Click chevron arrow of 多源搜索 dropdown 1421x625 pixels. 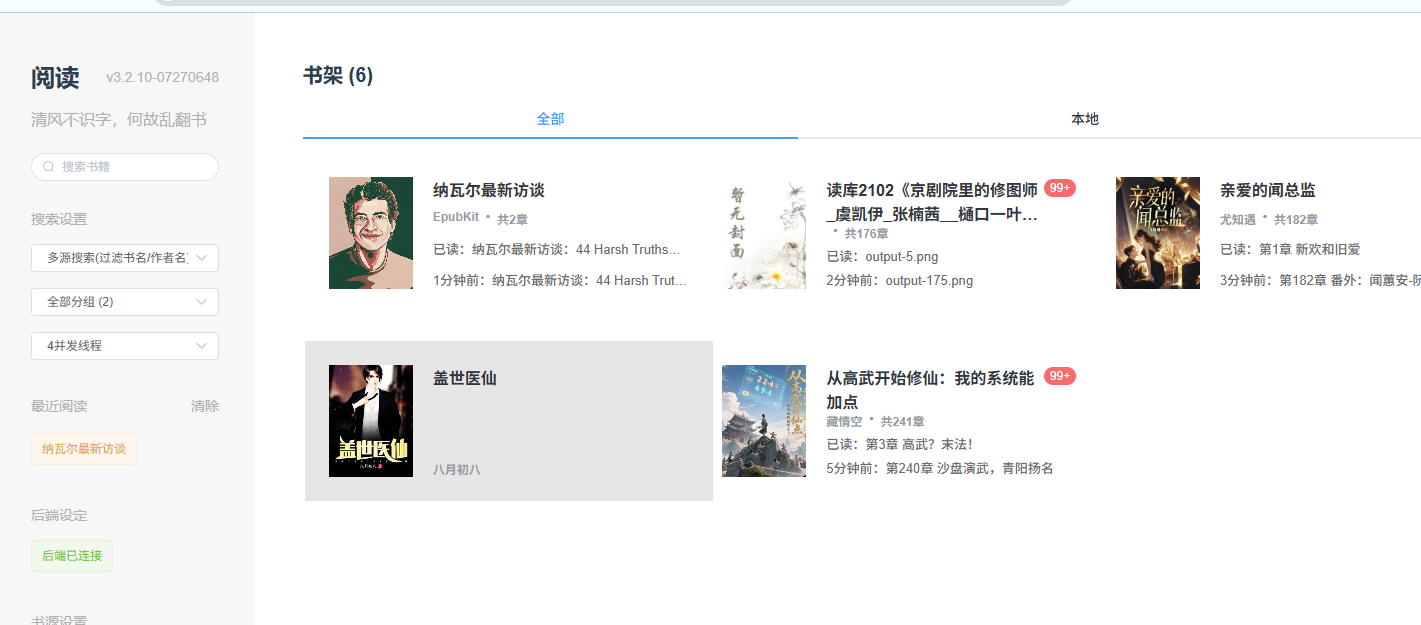pos(202,258)
